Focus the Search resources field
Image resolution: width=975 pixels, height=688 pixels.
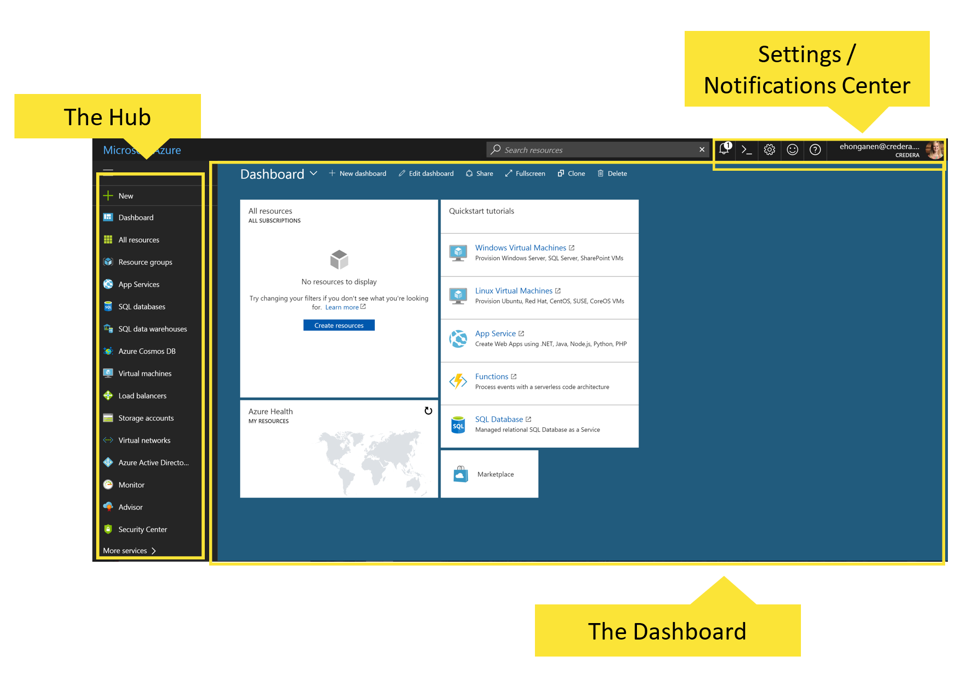(599, 149)
